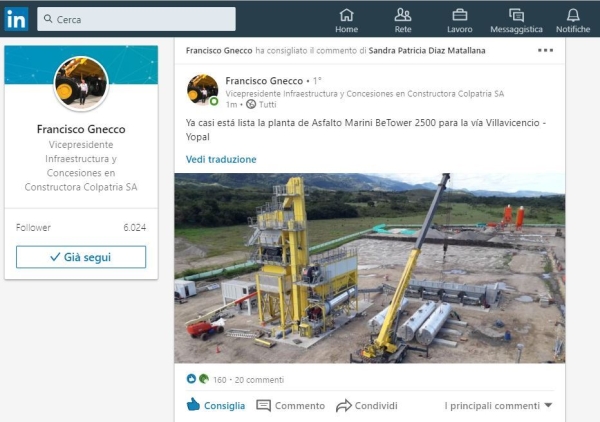Viewport: 600px width, 422px height.
Task: Open the post's three-dot options menu
Action: [545, 50]
